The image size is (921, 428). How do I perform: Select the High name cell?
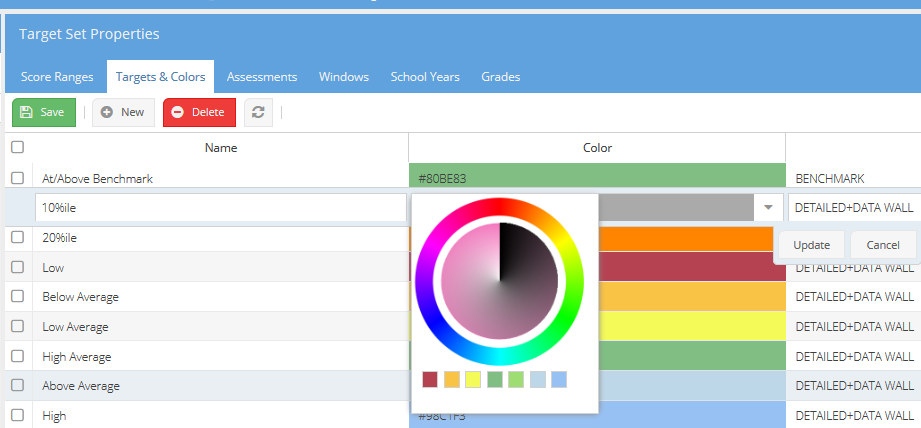[220, 416]
